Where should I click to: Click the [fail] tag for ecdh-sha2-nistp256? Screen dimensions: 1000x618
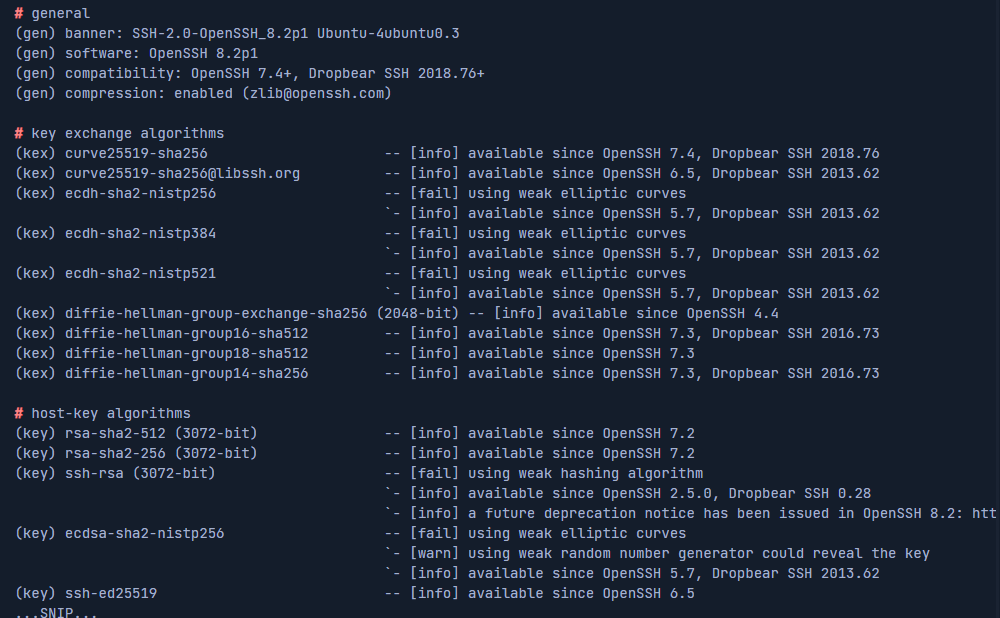[x=434, y=193]
